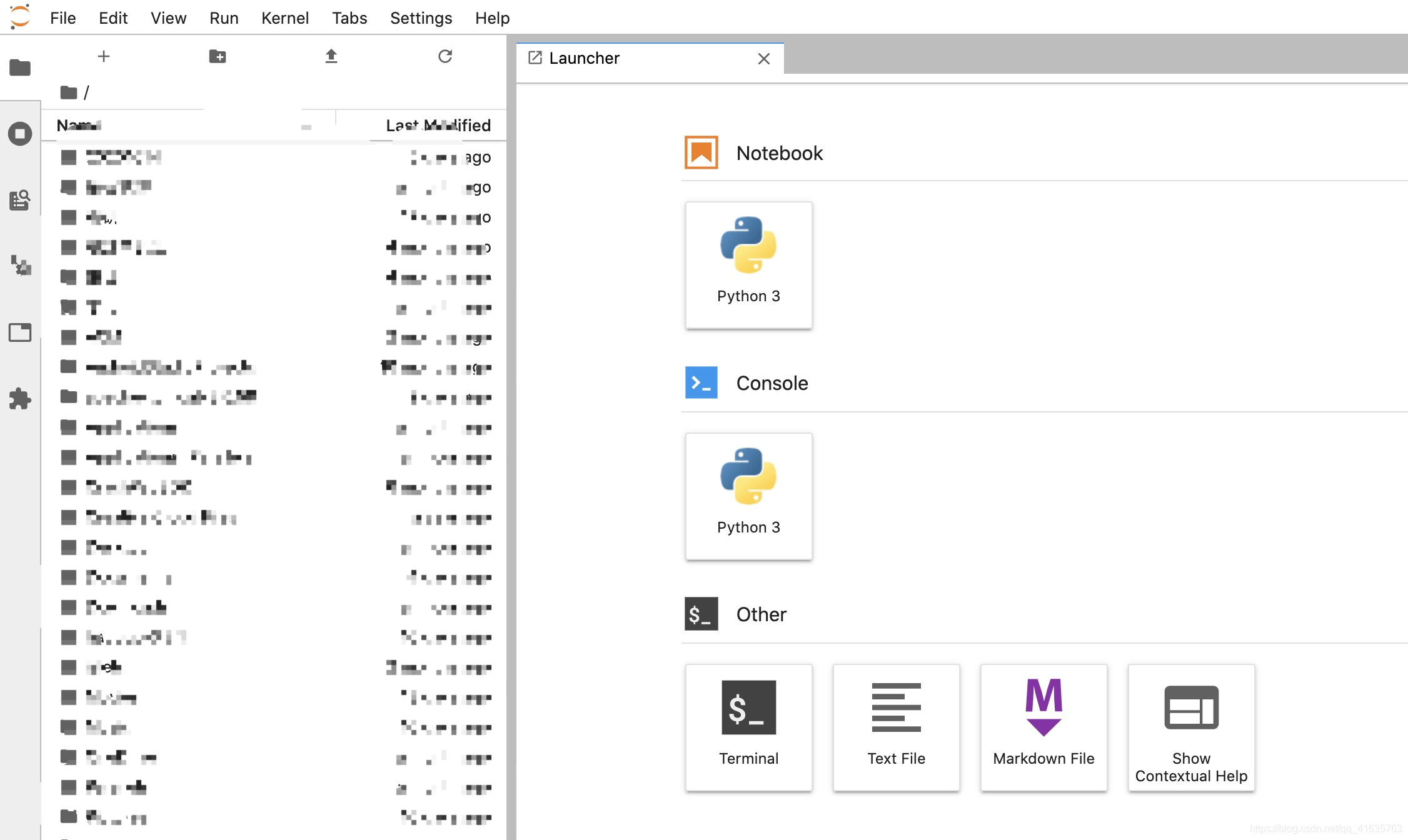The image size is (1408, 840).
Task: Open the File Browser sidebar tab
Action: pos(20,67)
